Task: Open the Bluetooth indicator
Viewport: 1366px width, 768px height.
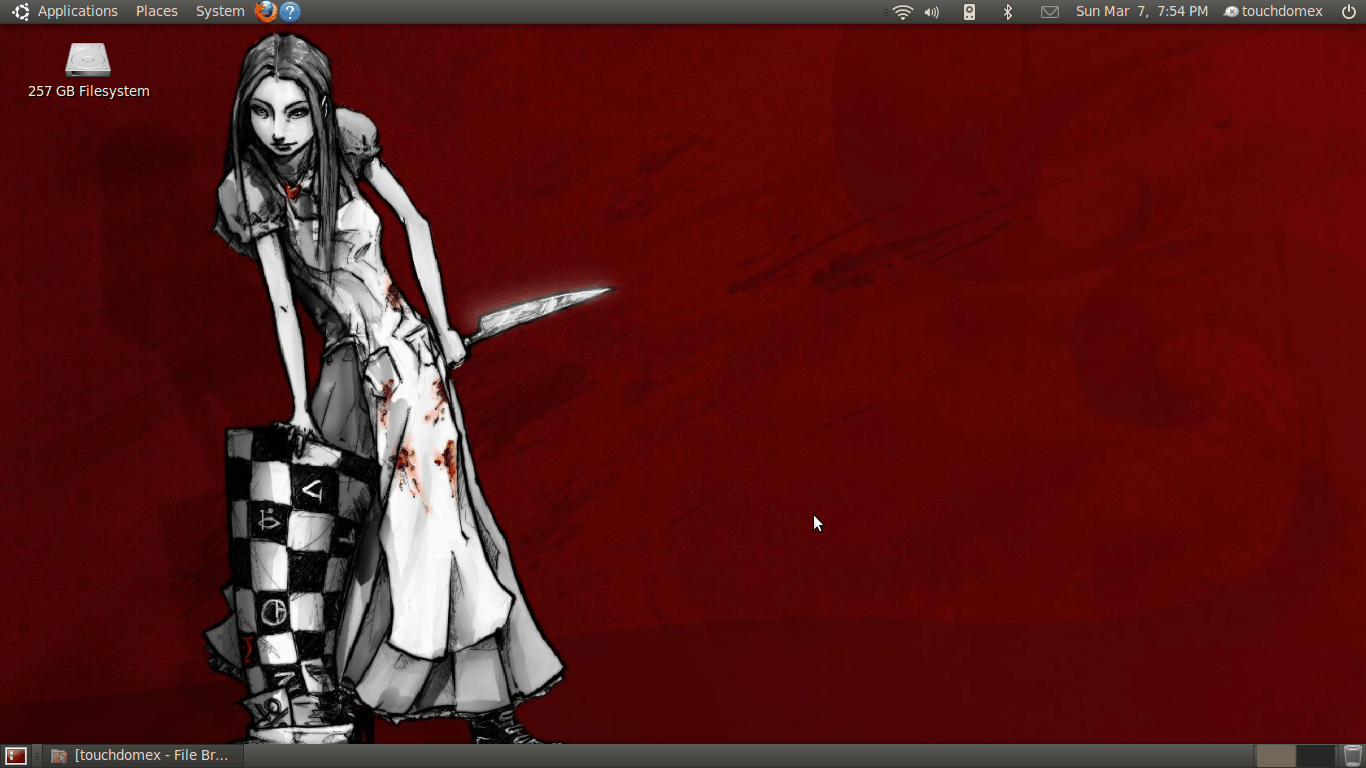Action: pyautogui.click(x=1008, y=12)
